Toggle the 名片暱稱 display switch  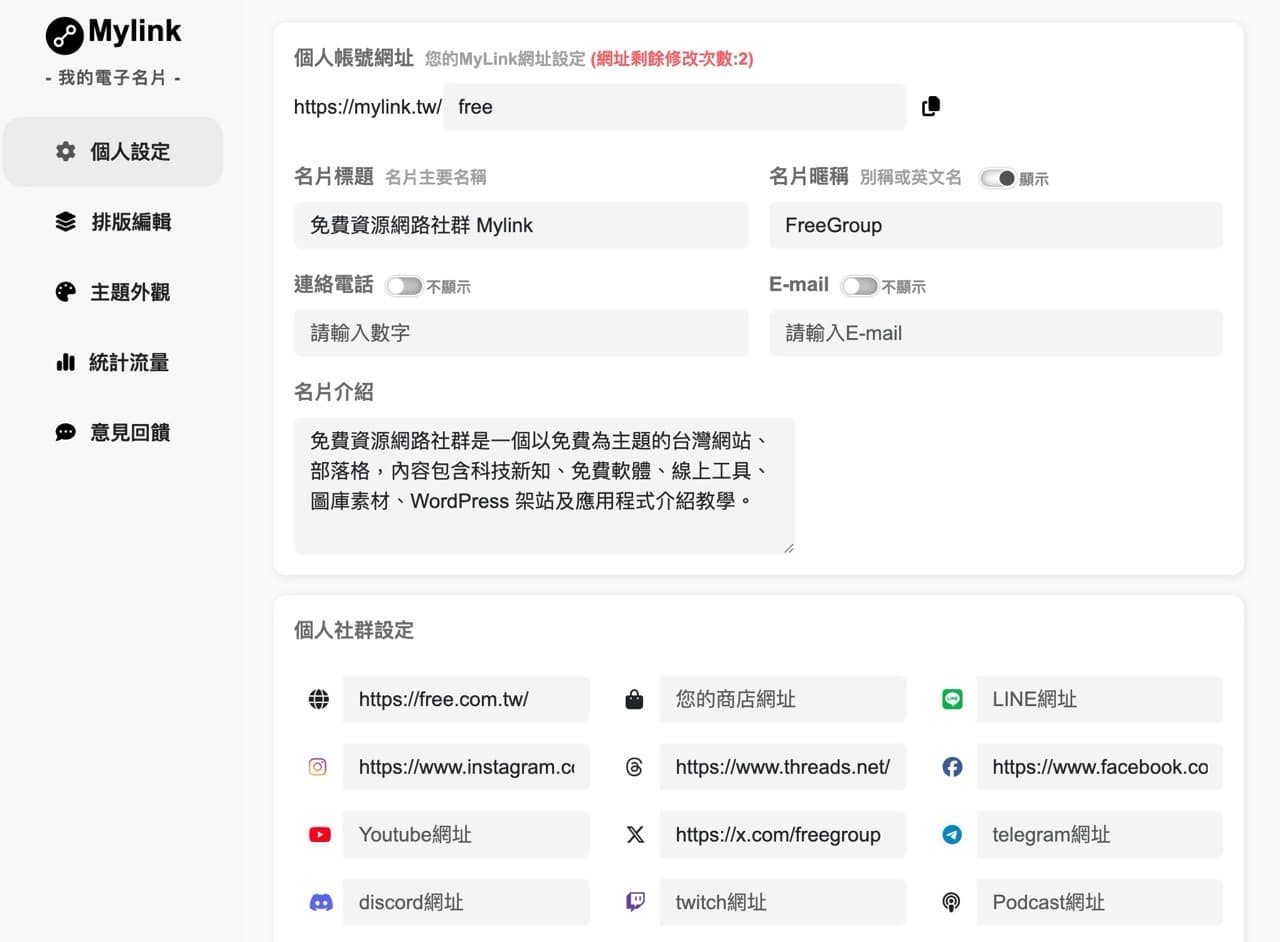(998, 178)
